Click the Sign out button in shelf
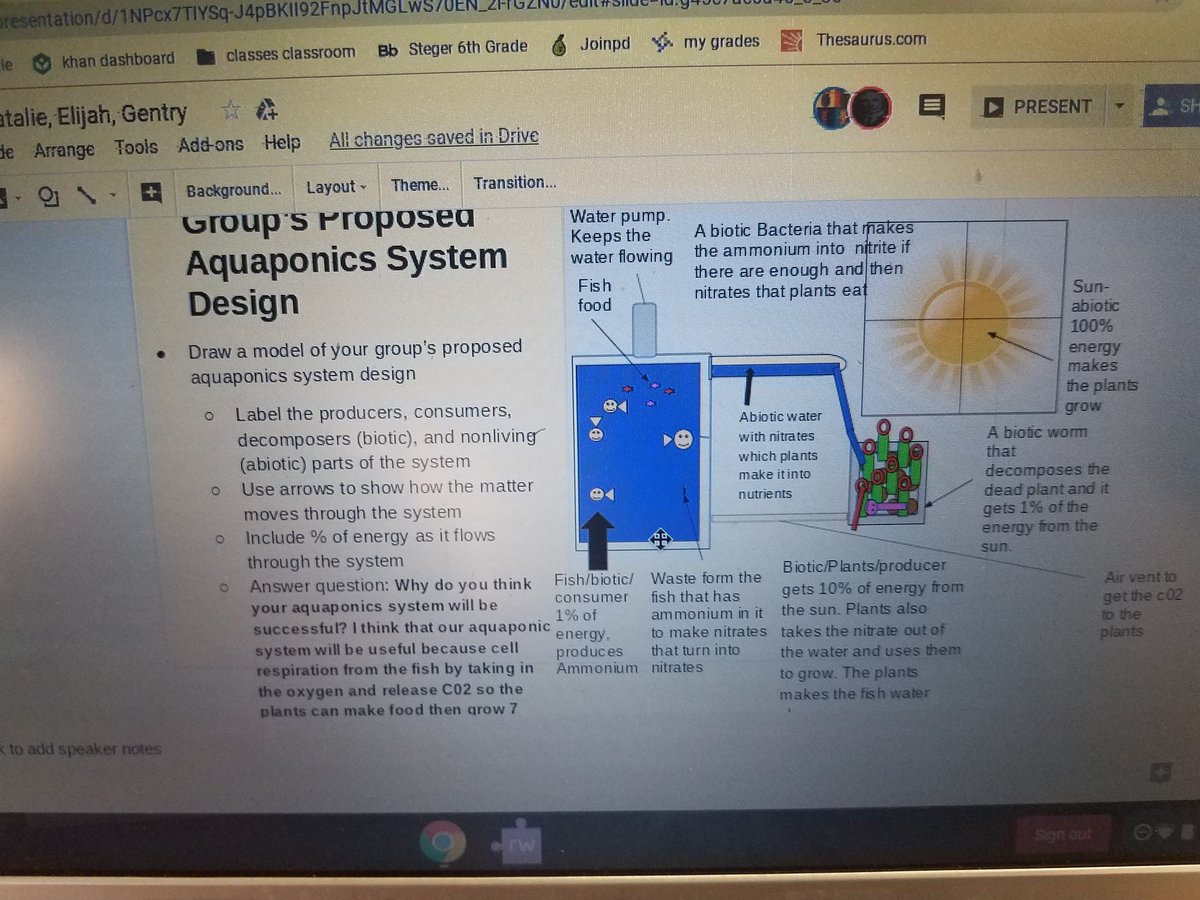Screen dimensions: 1200x900 click(x=1062, y=834)
